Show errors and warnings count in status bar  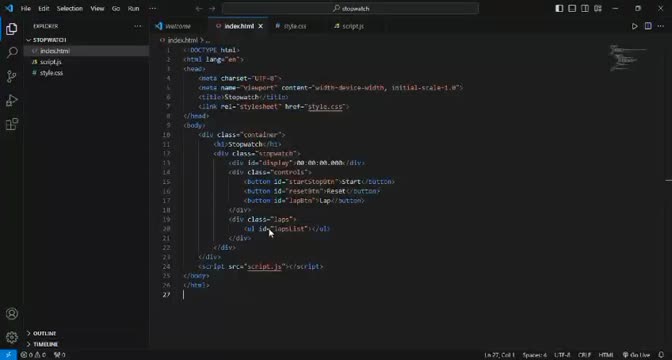(x=33, y=355)
